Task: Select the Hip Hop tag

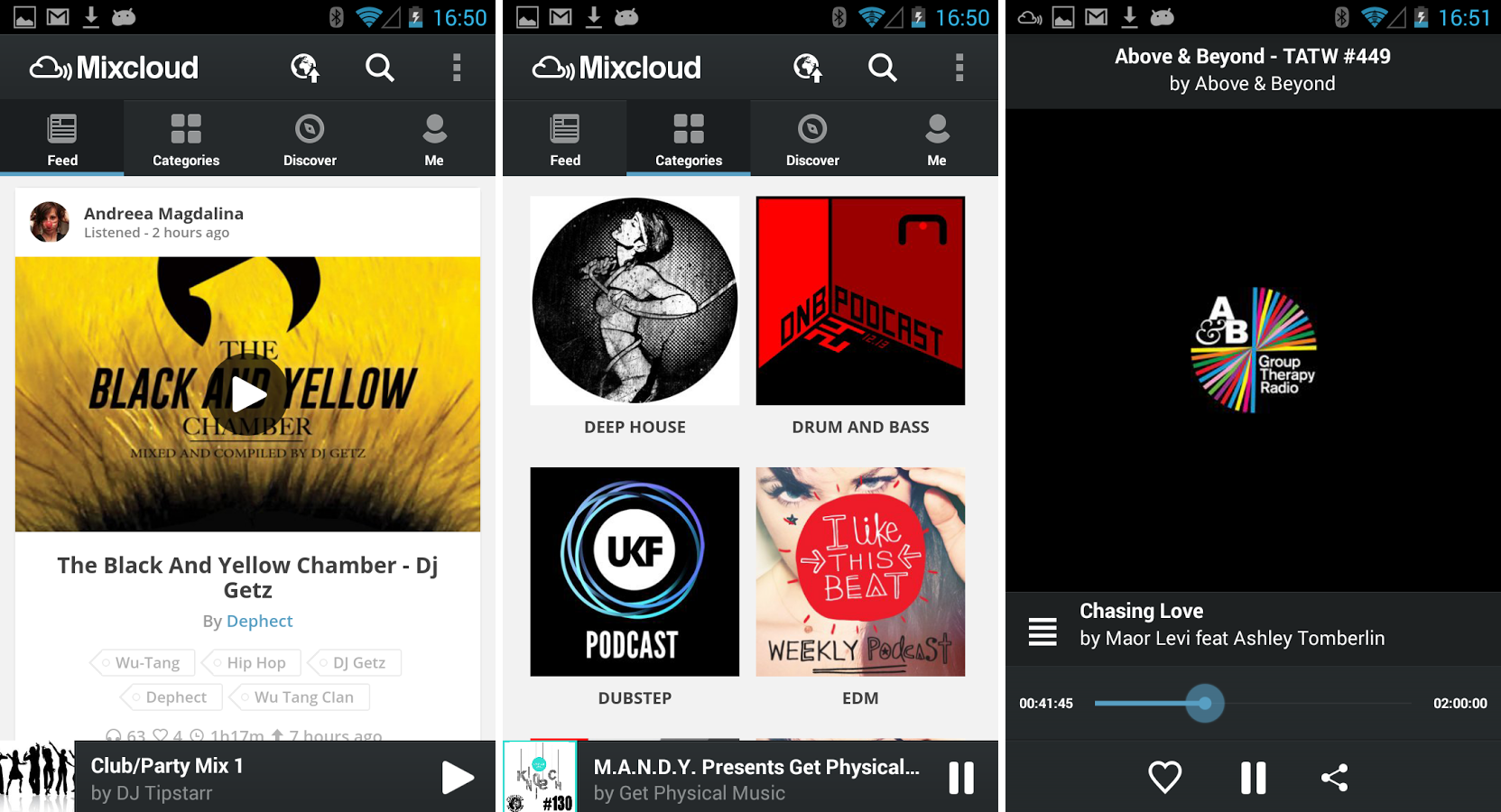Action: pyautogui.click(x=251, y=662)
